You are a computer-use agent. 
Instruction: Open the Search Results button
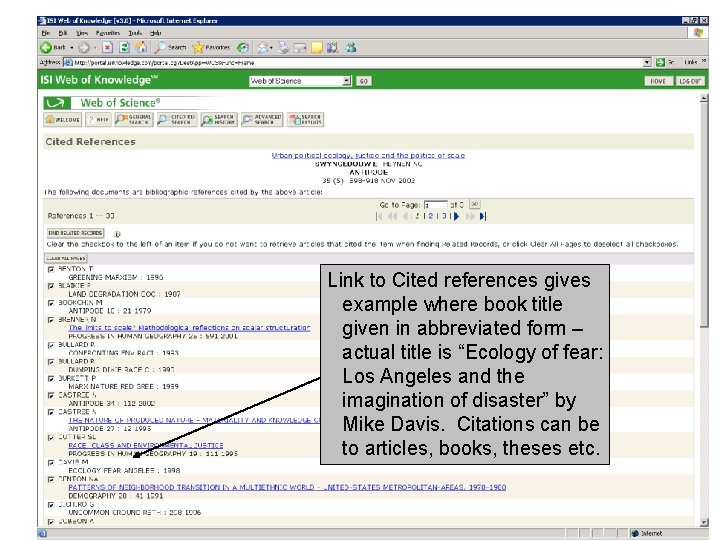[x=305, y=119]
